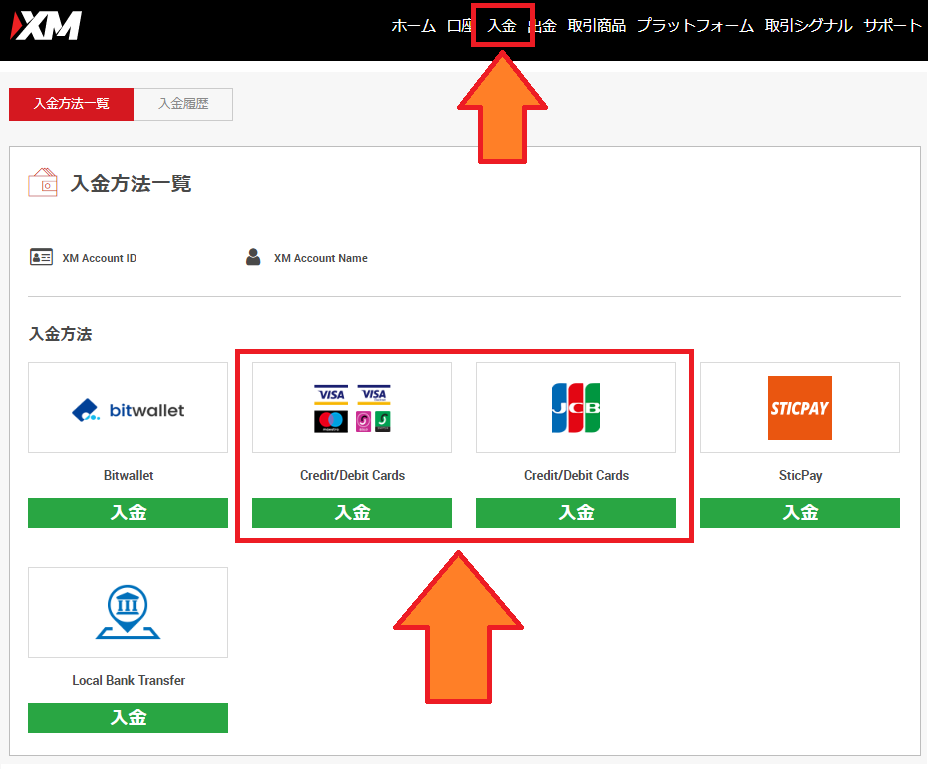
Task: Click the person icon next to XM Account Name
Action: 253,257
